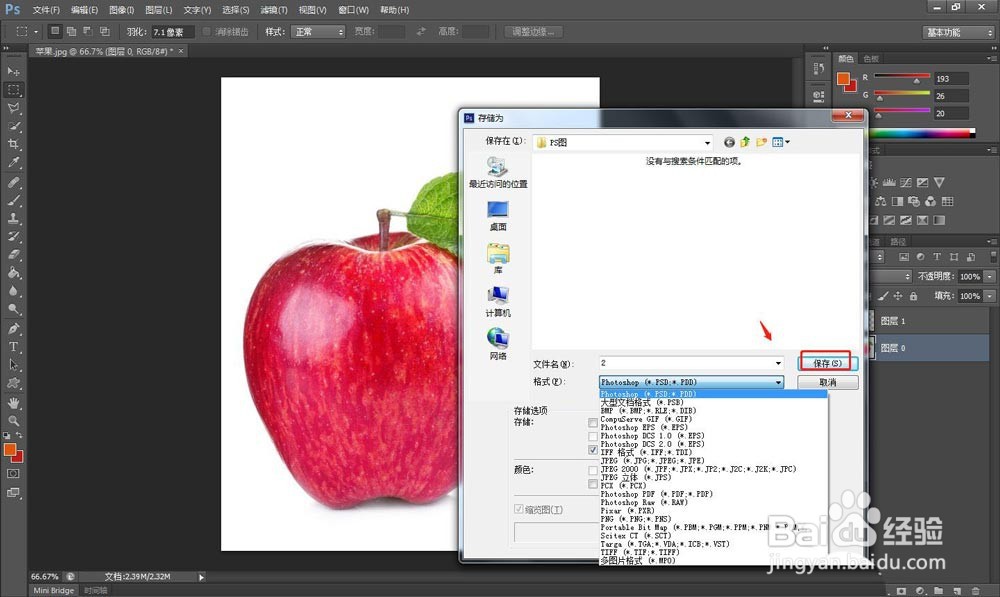
Task: Select the Clone Stamp tool
Action: point(13,218)
